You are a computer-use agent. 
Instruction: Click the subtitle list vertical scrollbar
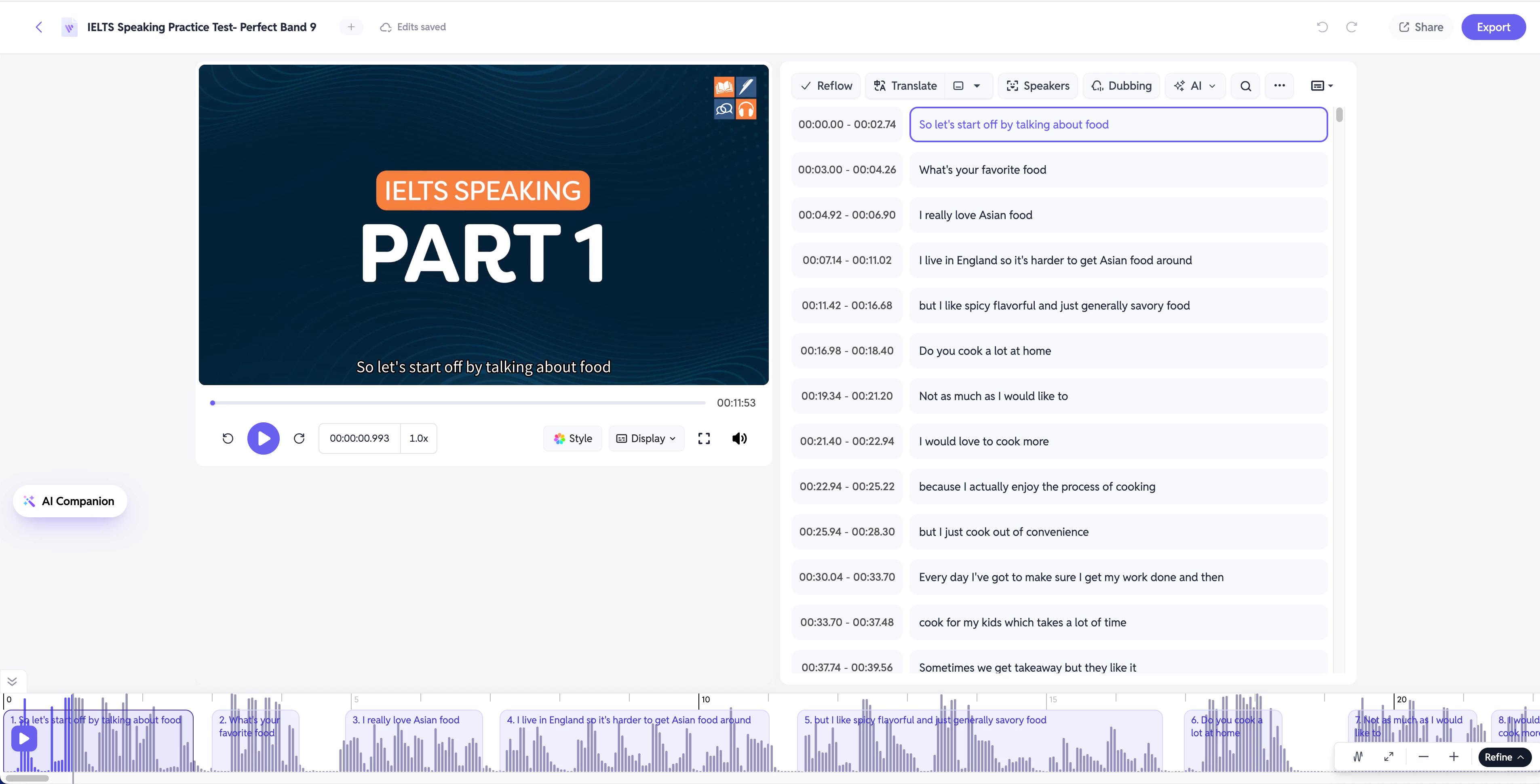click(1339, 114)
